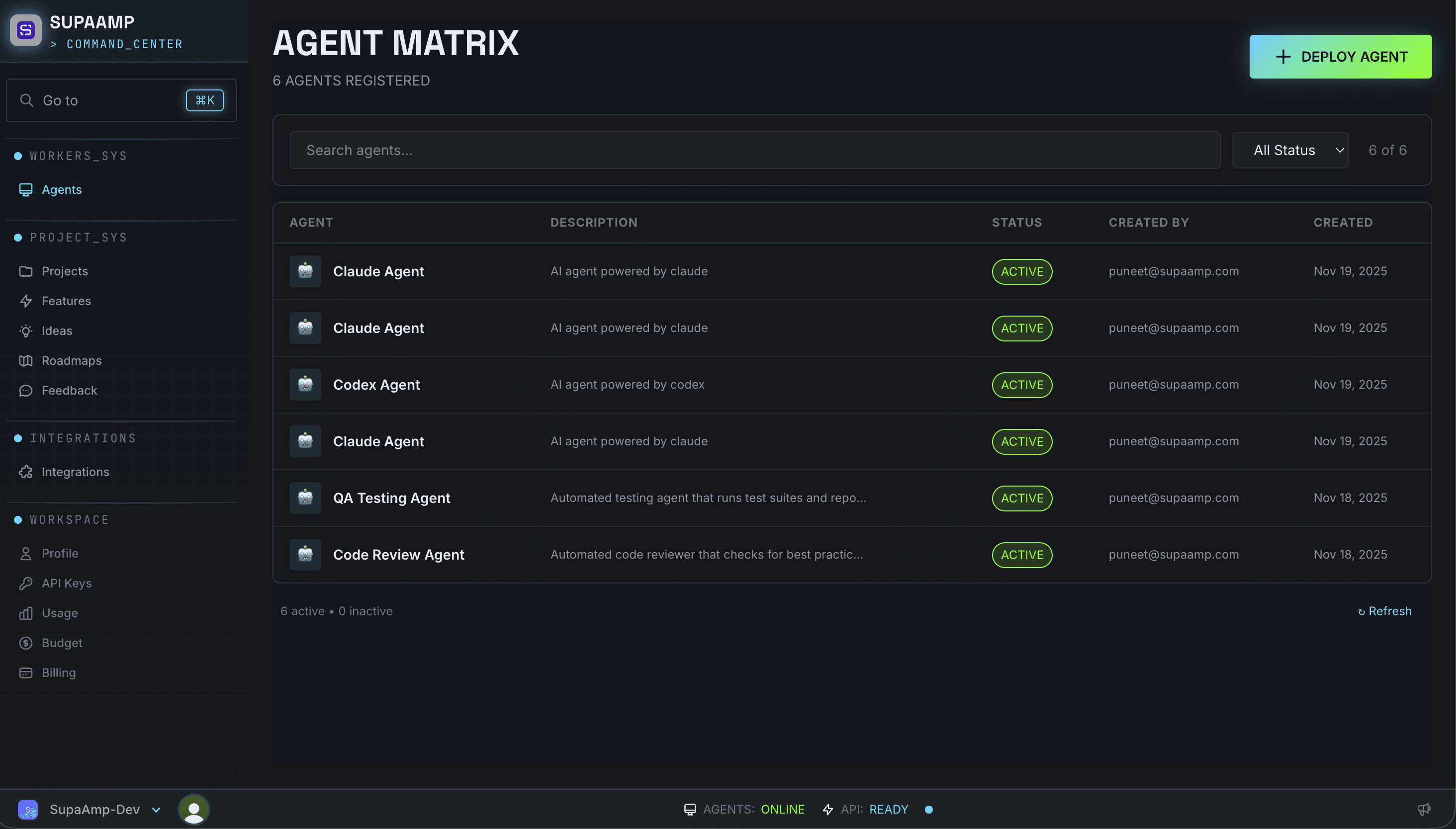
Task: Open the Go to command palette
Action: point(121,100)
